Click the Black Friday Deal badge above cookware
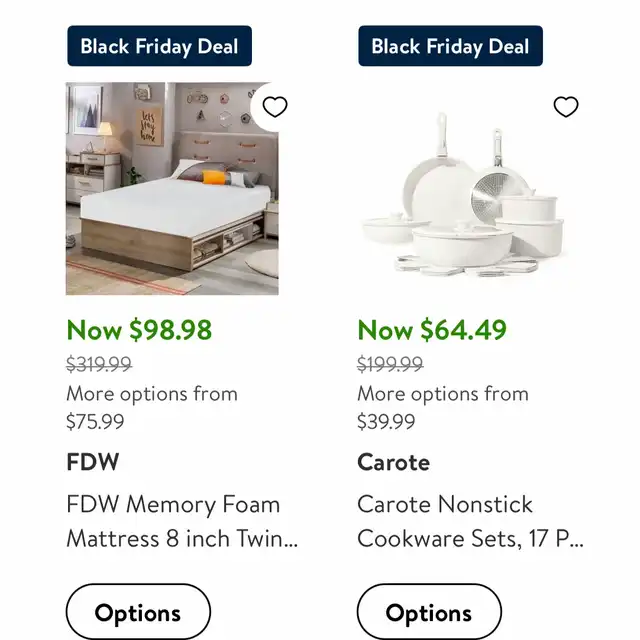The image size is (640, 640). pyautogui.click(x=451, y=46)
